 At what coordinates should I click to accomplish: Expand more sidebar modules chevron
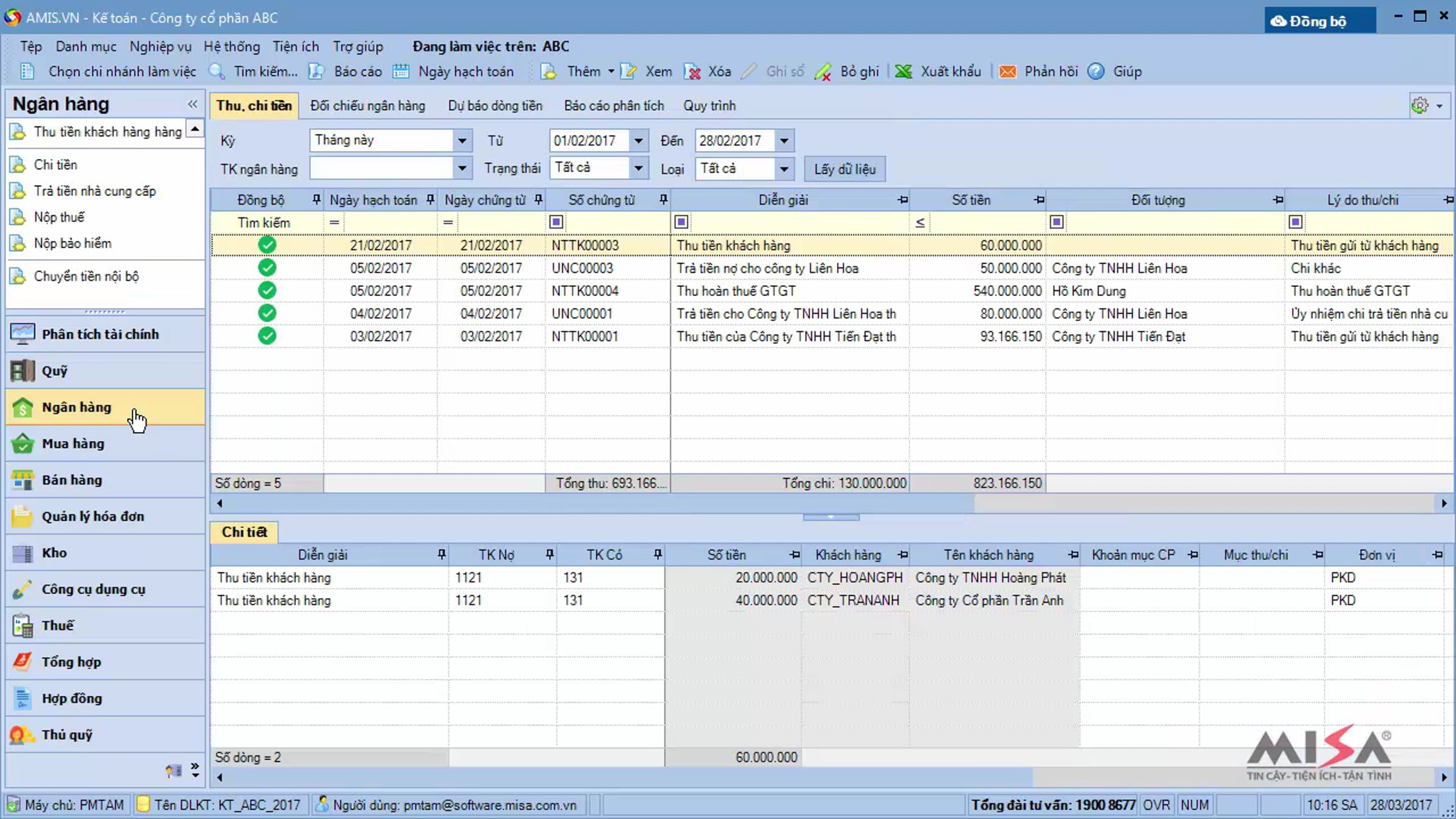coord(195,770)
